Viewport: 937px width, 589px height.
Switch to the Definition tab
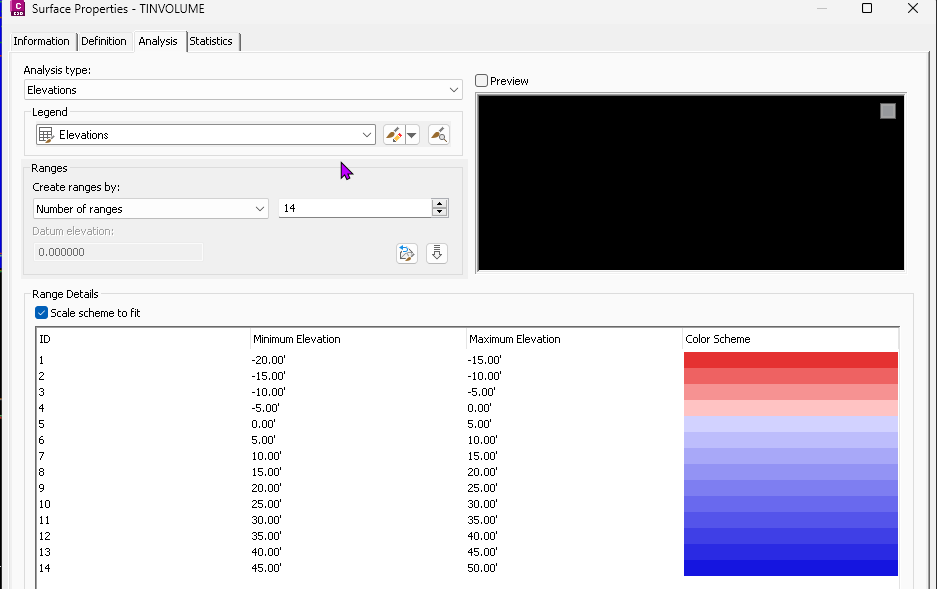click(x=104, y=42)
